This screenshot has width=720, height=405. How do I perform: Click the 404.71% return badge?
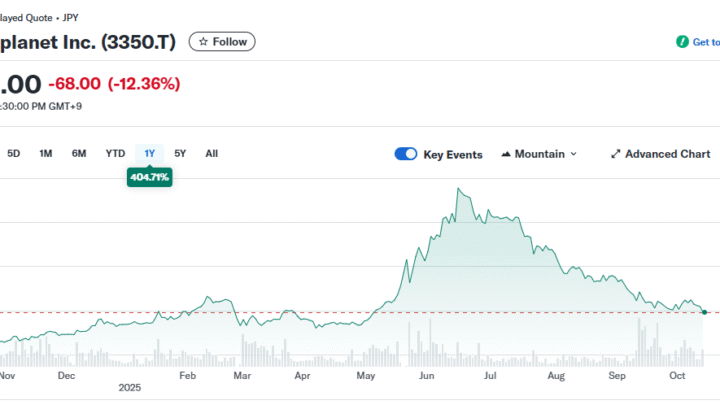click(150, 177)
